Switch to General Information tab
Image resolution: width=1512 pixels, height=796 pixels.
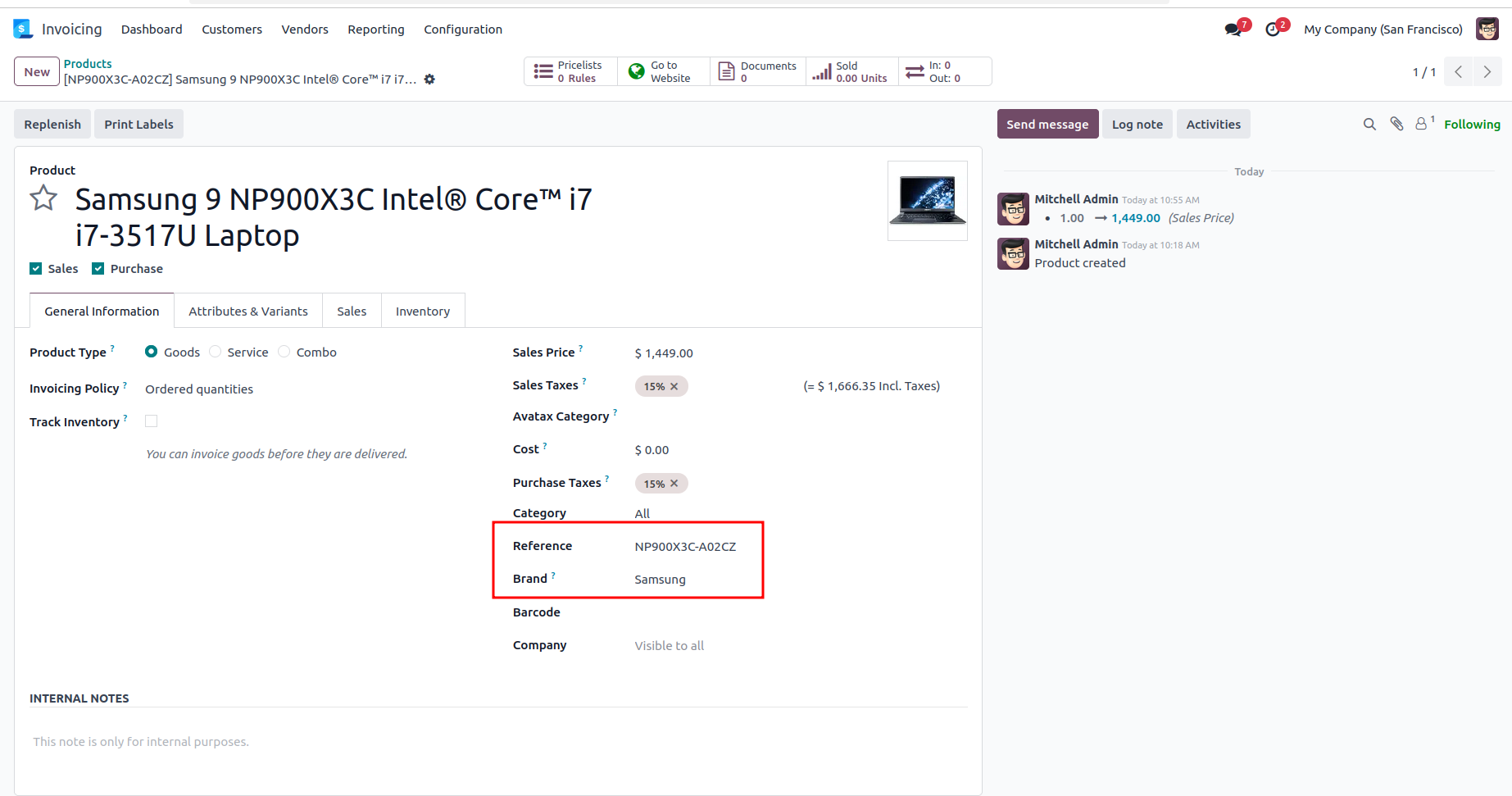(x=102, y=312)
